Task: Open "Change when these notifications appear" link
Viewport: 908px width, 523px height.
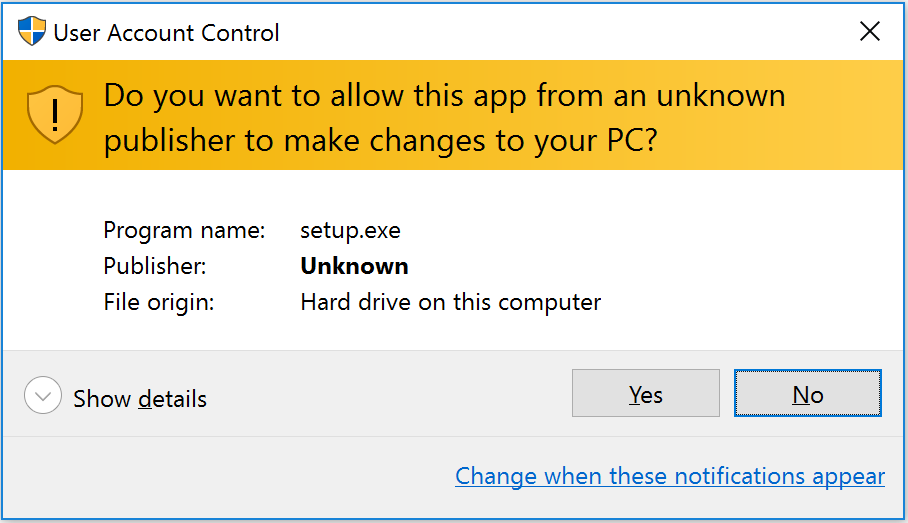Action: [670, 477]
